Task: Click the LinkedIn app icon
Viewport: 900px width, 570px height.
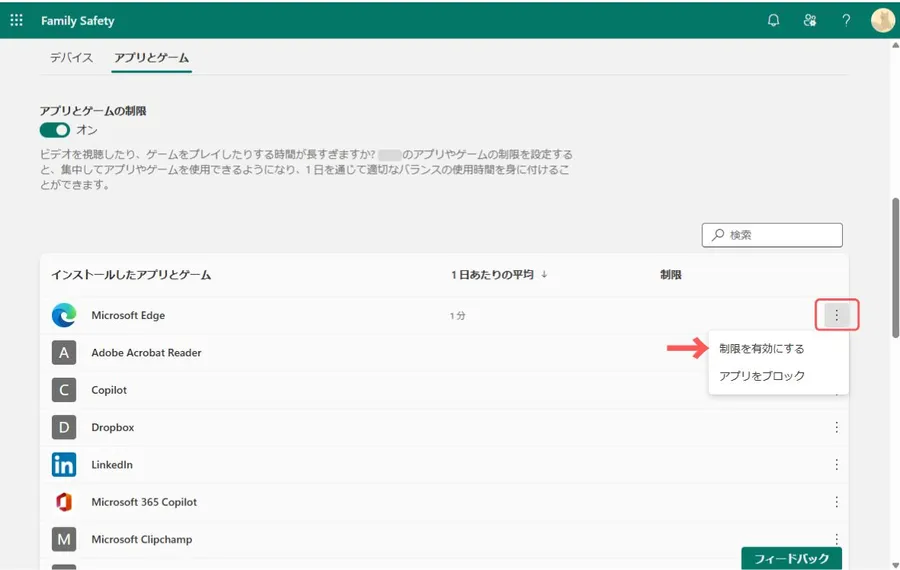Action: tap(64, 465)
